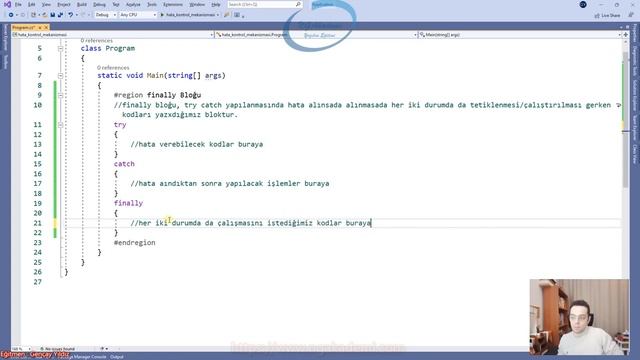
Task: Pin the Program.cs tab
Action: pos(40,27)
